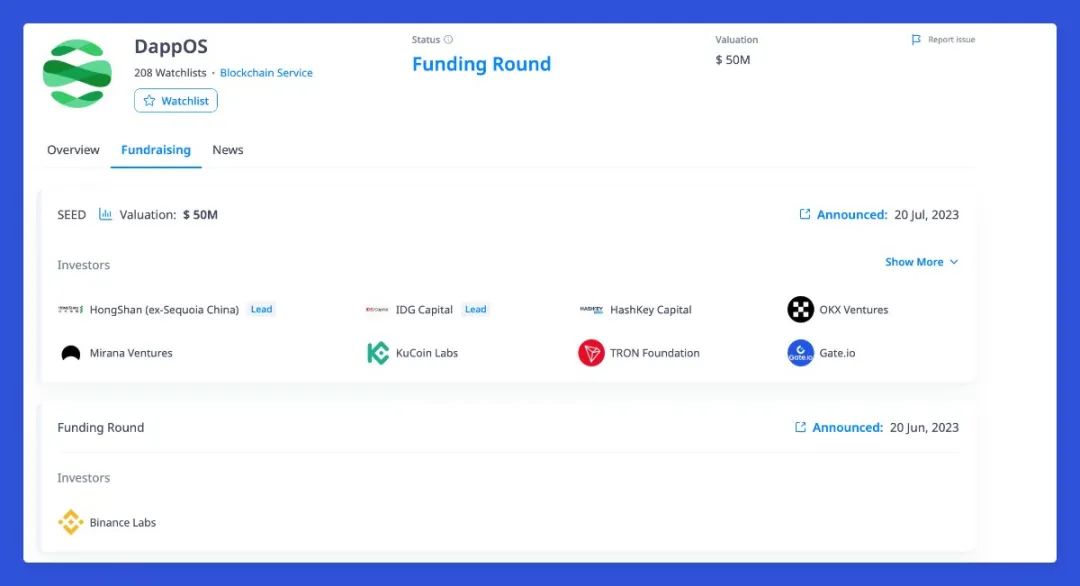Viewport: 1080px width, 586px height.
Task: Click the Lead badge next to IDG Capital
Action: point(475,310)
